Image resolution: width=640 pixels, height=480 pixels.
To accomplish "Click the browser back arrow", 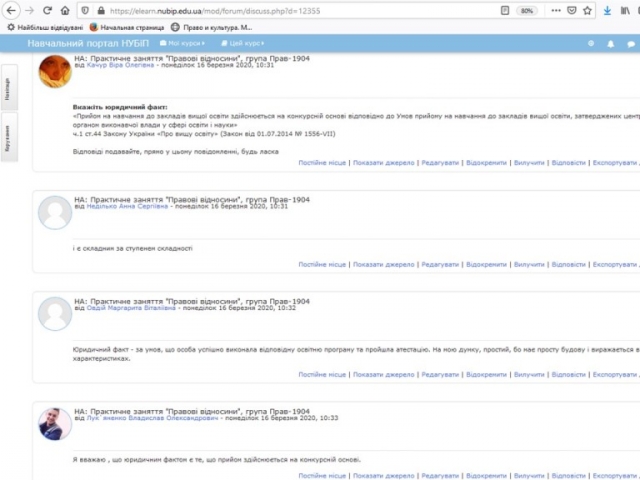I will (10, 10).
